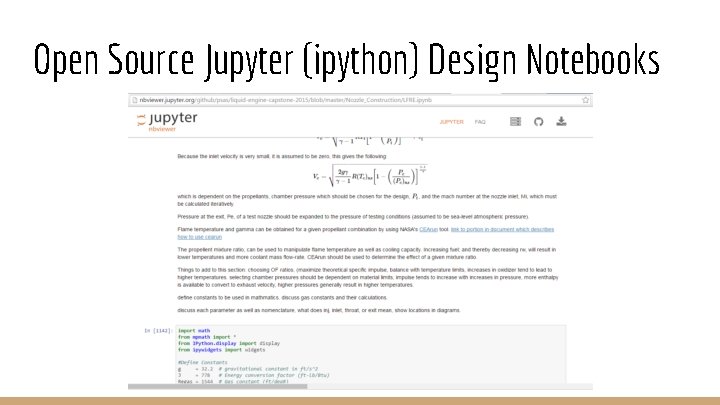Click 'from mpmath import *' code line
720x405 pixels.
pos(207,337)
